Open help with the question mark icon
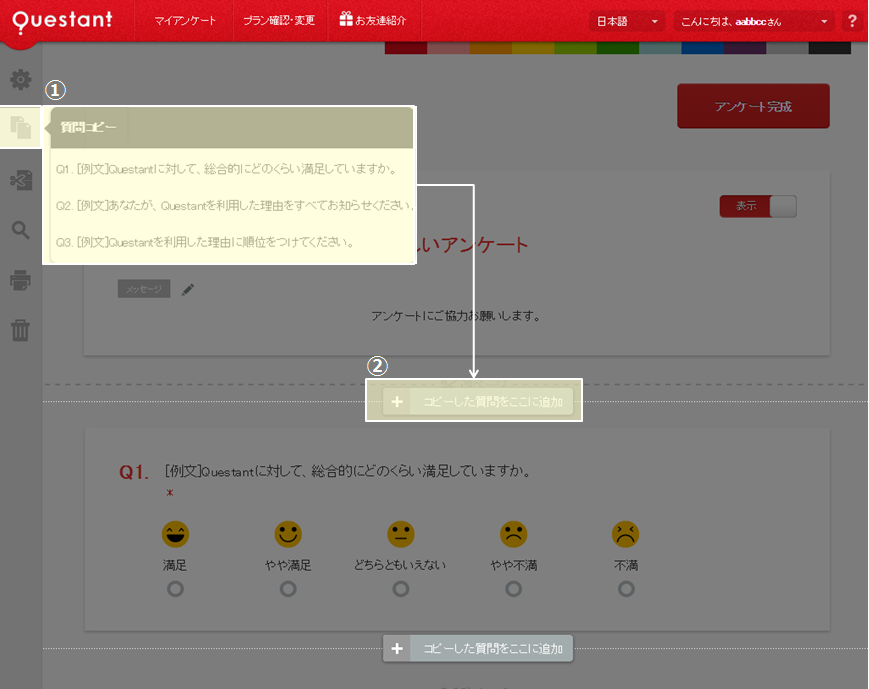 (852, 21)
